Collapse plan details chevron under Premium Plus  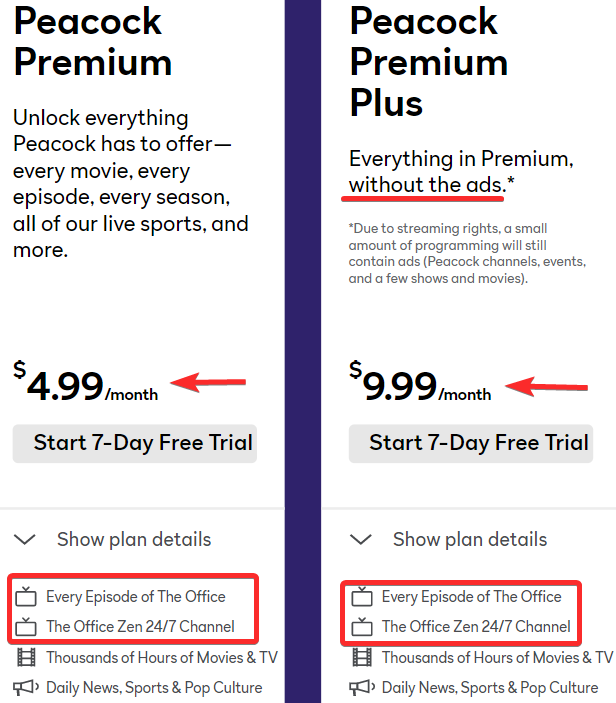coord(361,540)
